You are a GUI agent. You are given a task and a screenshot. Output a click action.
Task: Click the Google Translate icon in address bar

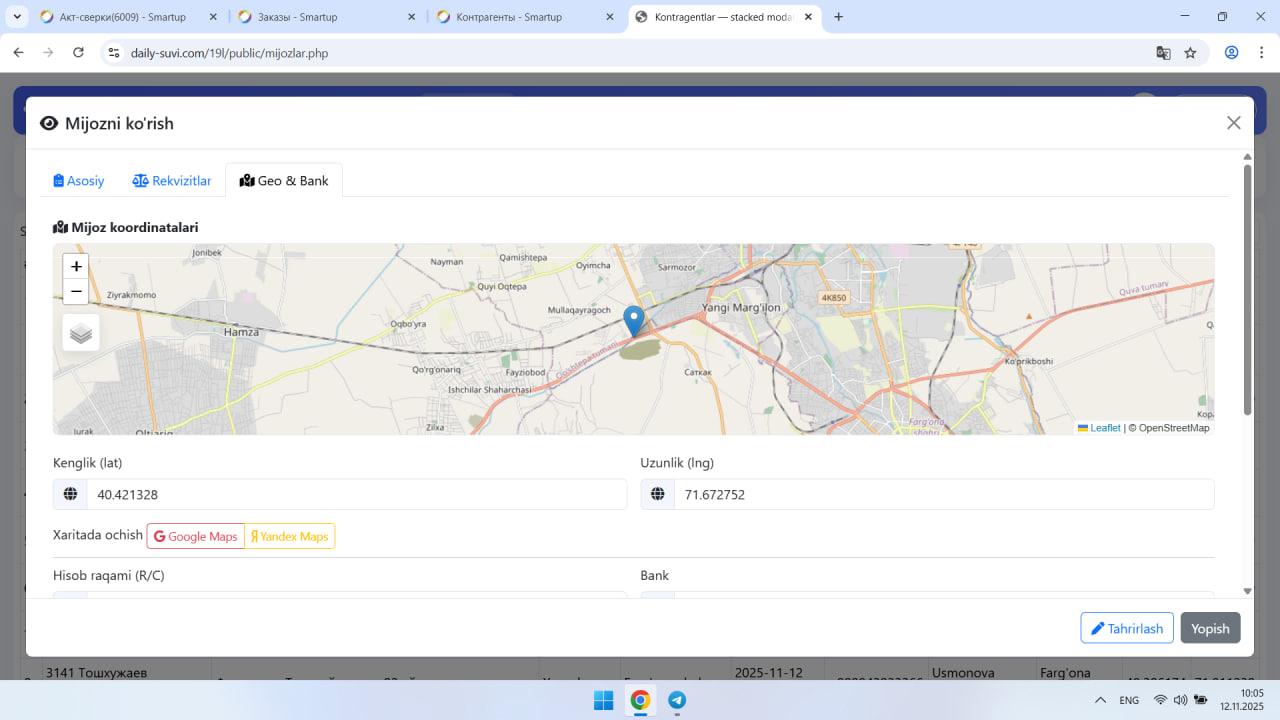point(1163,53)
